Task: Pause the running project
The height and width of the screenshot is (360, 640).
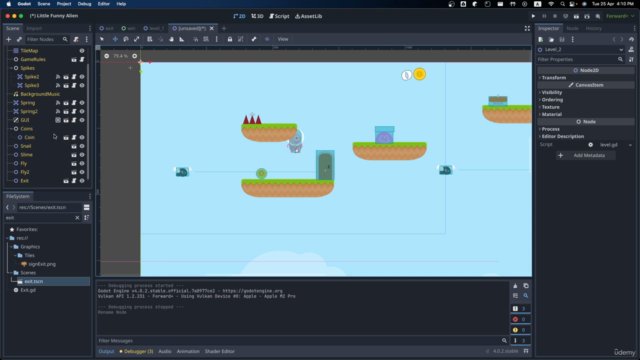Action: pos(544,16)
